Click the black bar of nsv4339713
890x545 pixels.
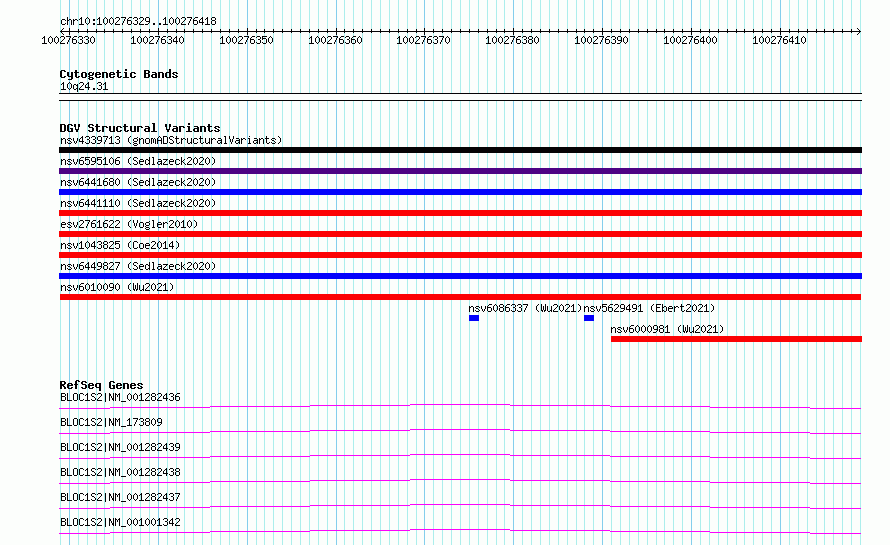(x=460, y=150)
